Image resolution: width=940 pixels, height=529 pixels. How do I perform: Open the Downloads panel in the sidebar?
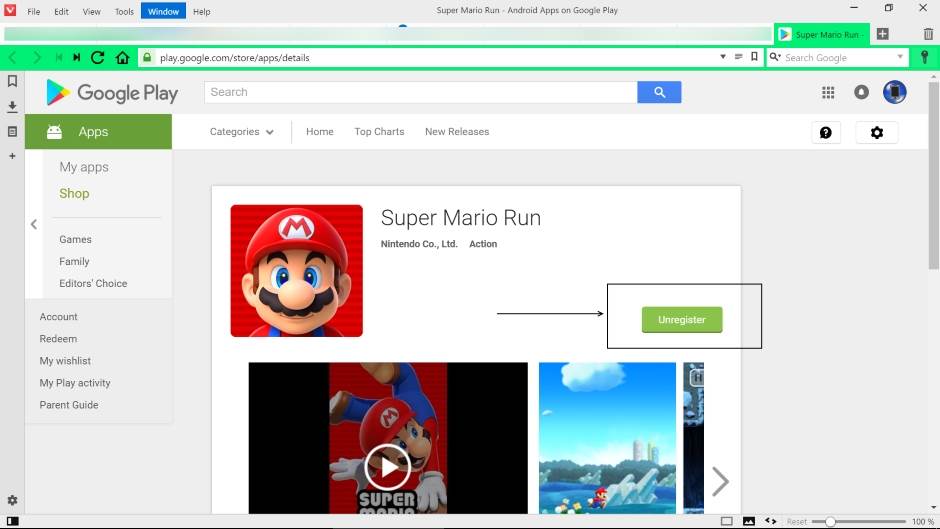12,106
